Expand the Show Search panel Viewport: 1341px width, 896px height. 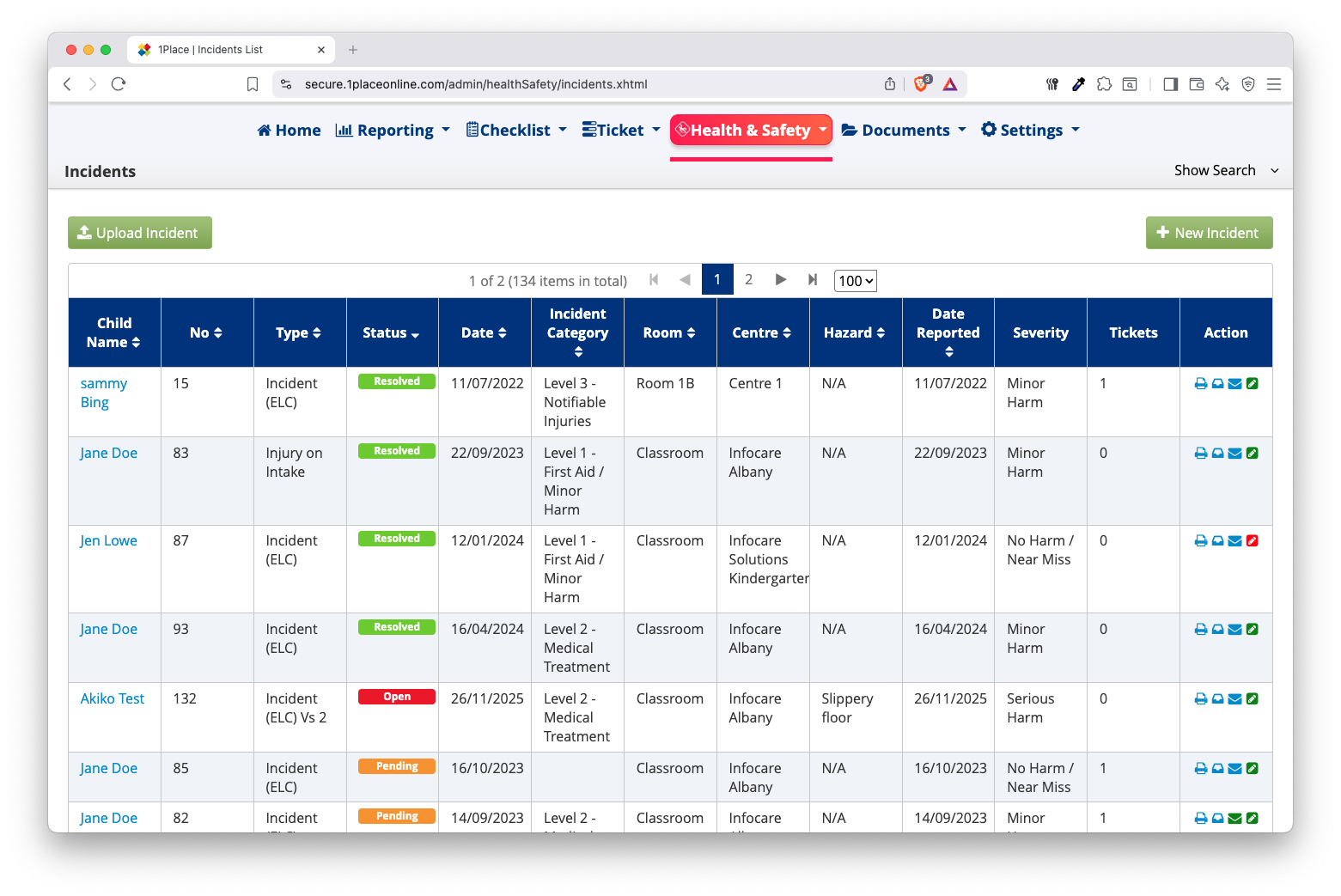(1226, 171)
